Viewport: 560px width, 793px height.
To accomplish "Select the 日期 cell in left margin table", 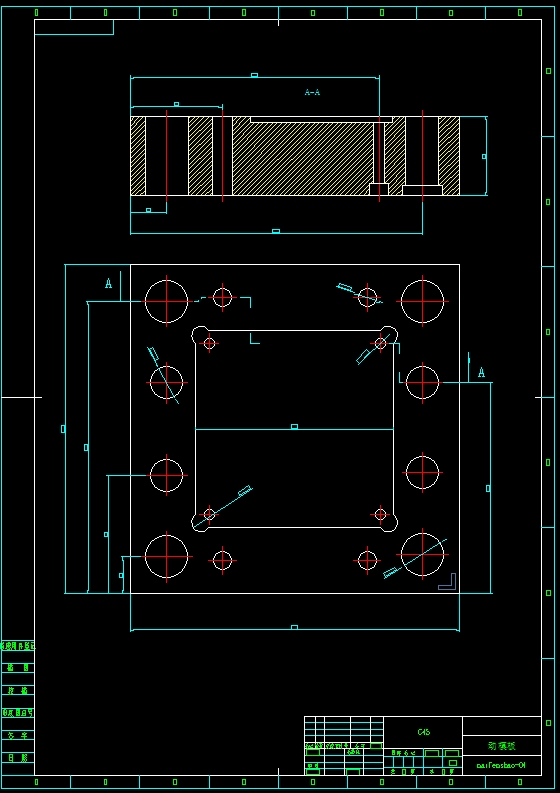I will click(18, 757).
